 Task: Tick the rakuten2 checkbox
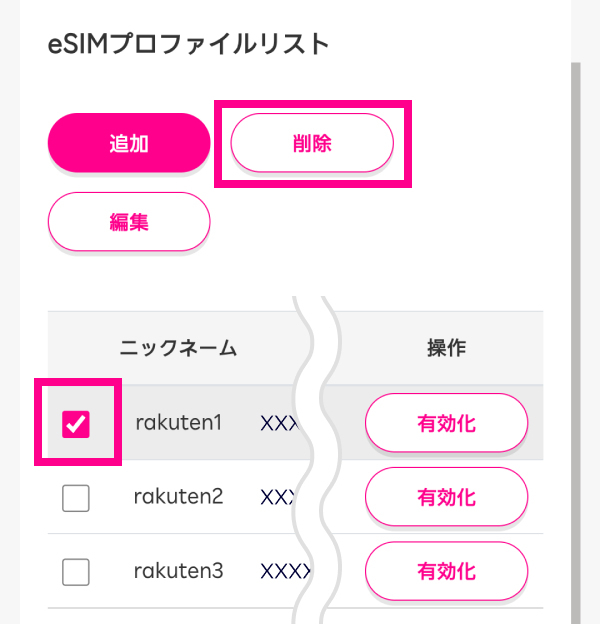[x=76, y=497]
